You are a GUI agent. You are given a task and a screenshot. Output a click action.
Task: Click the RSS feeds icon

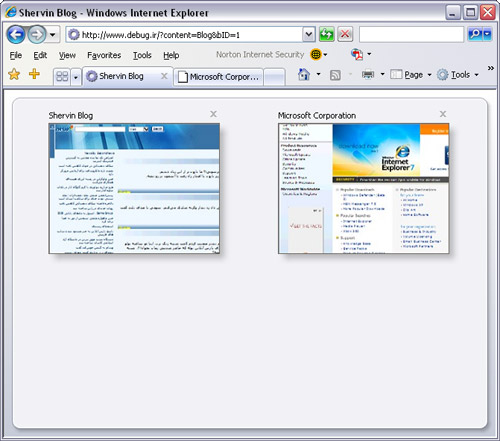pyautogui.click(x=335, y=75)
